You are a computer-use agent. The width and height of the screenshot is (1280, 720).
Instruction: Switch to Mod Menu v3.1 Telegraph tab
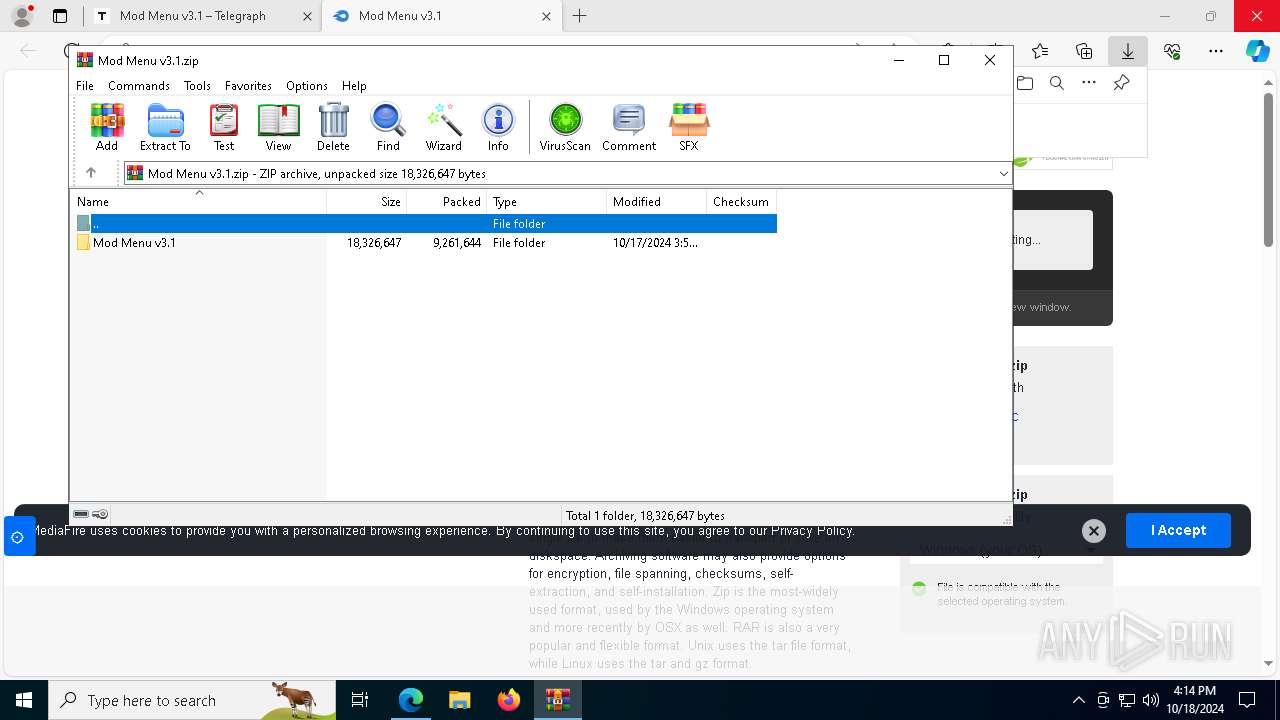201,16
